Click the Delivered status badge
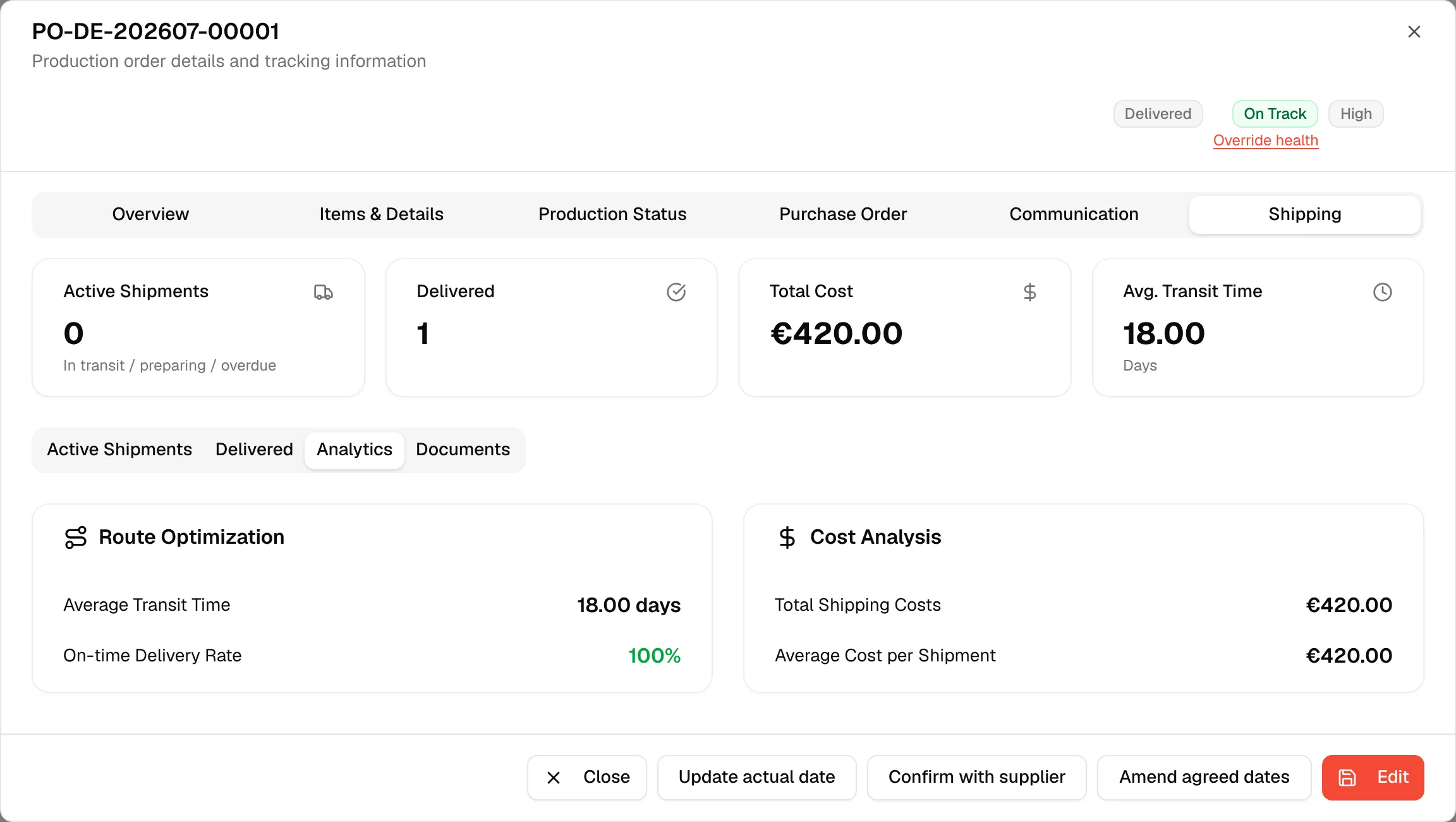Viewport: 1456px width, 822px height. click(x=1158, y=114)
